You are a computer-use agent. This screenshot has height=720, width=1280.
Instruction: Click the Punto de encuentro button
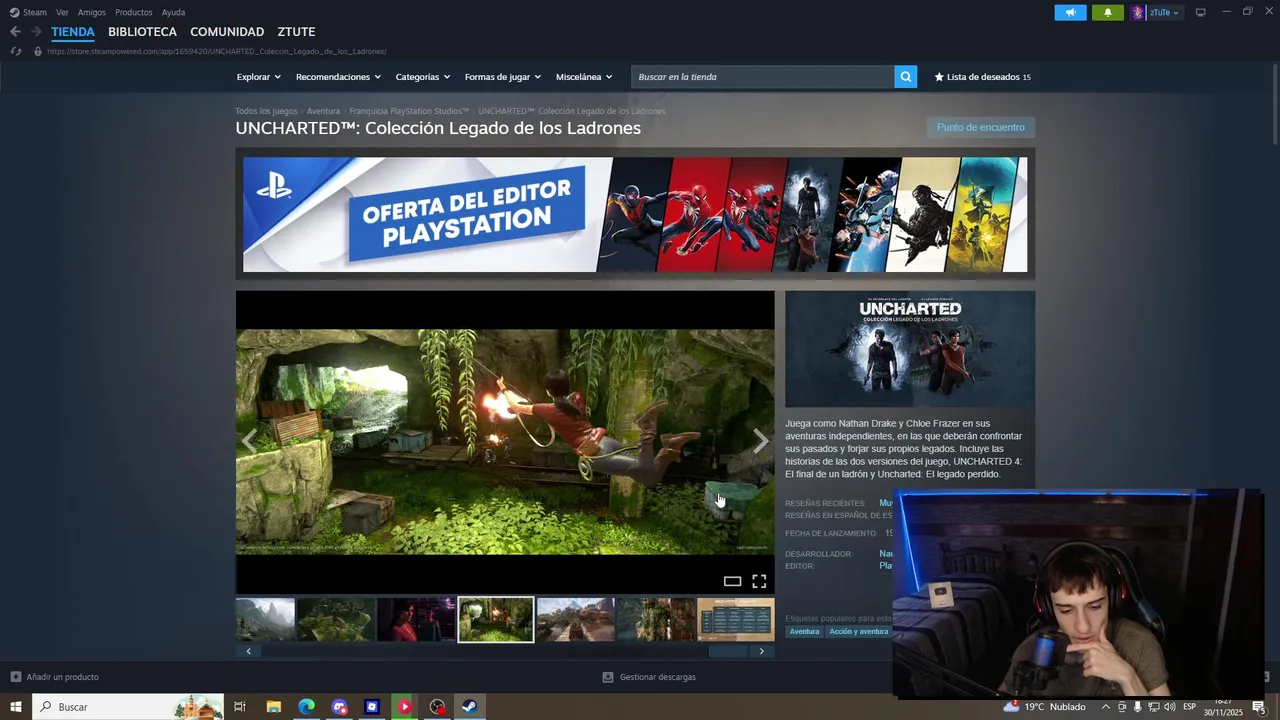click(x=980, y=127)
